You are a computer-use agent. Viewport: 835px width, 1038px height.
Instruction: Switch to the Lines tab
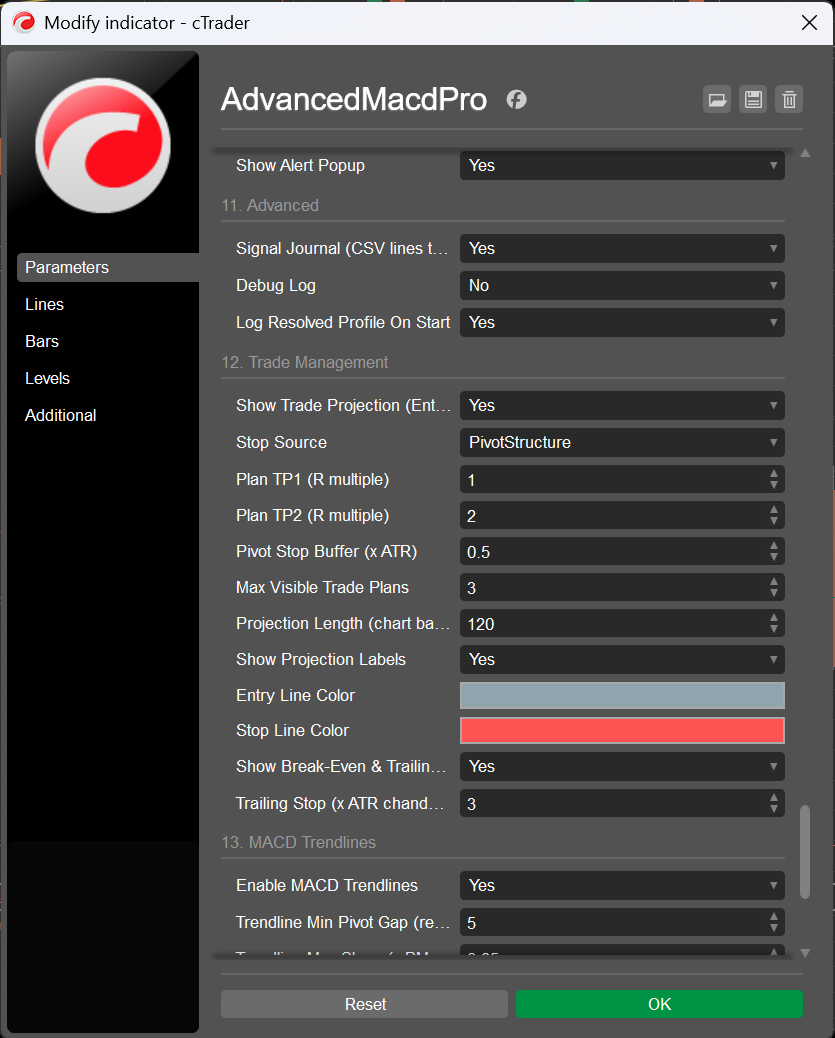(x=44, y=305)
